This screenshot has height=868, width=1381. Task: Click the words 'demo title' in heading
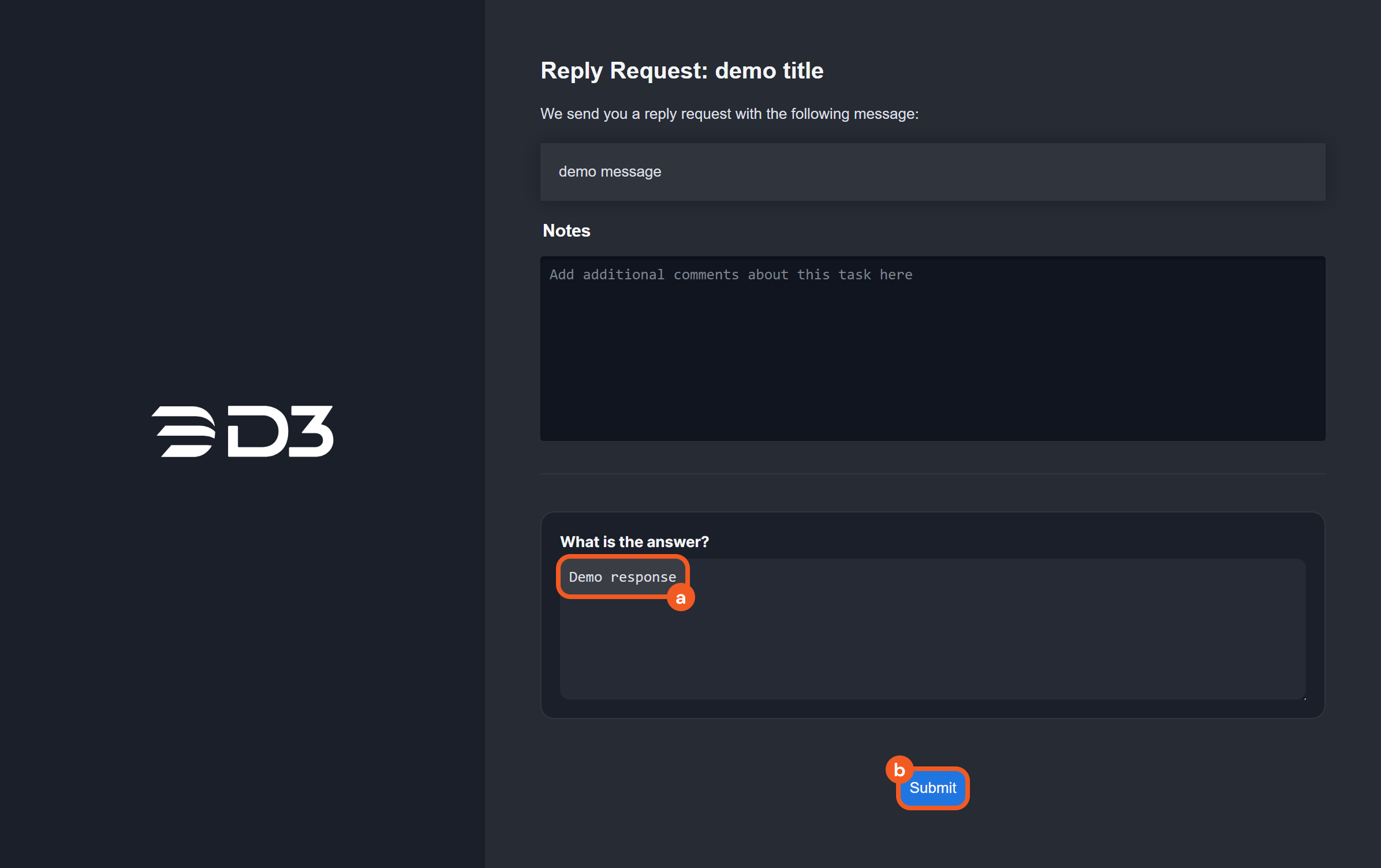click(x=769, y=71)
